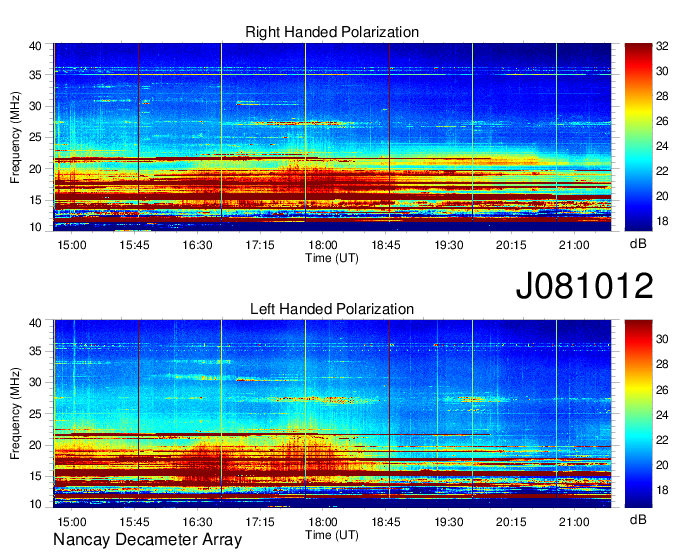Click the 20:15 time tick of the right-handed plot
Screen dimensions: 680x552
511,245
